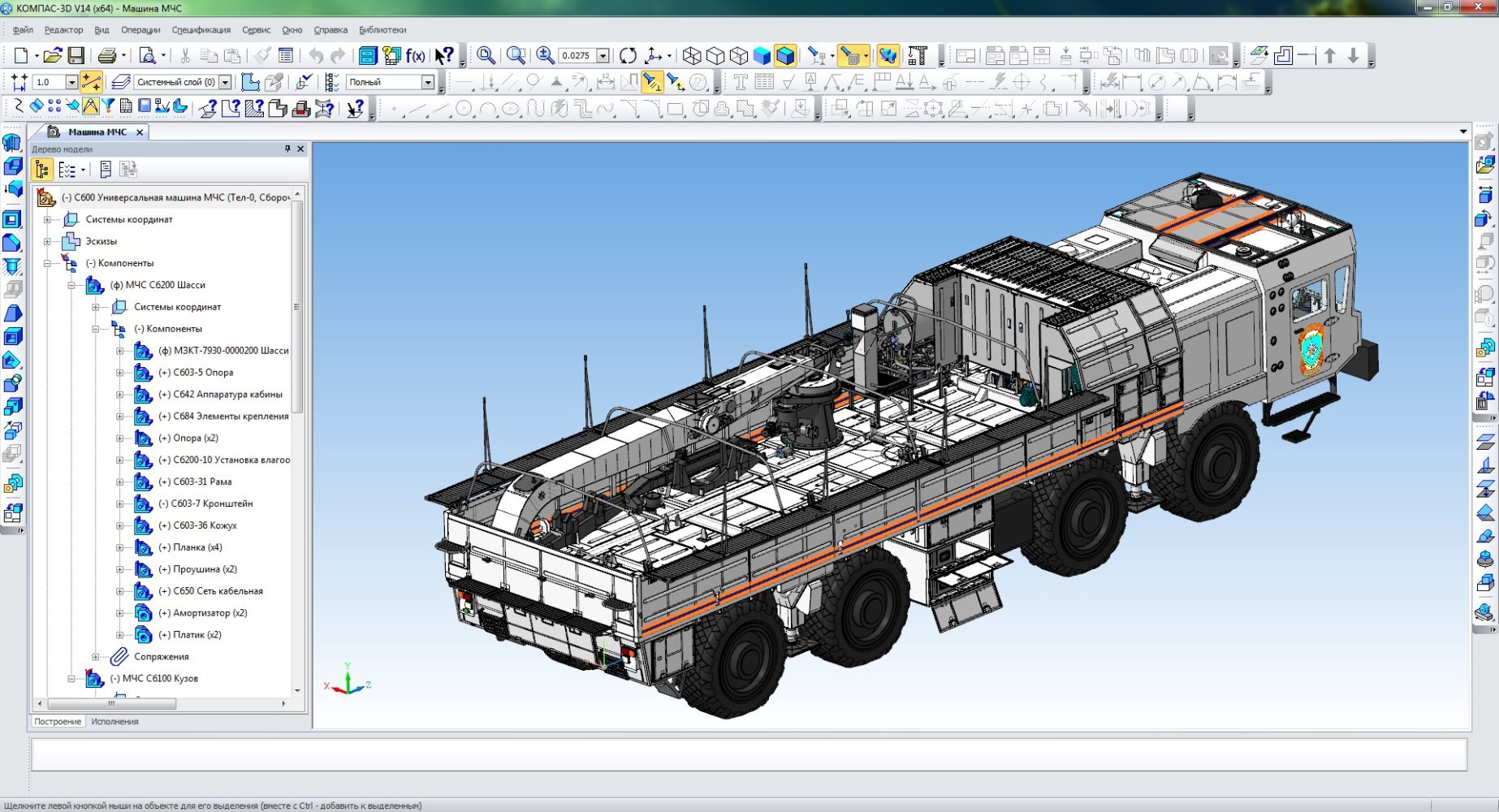
Task: Click the model tree horizontal scrollbar
Action: coord(162,704)
